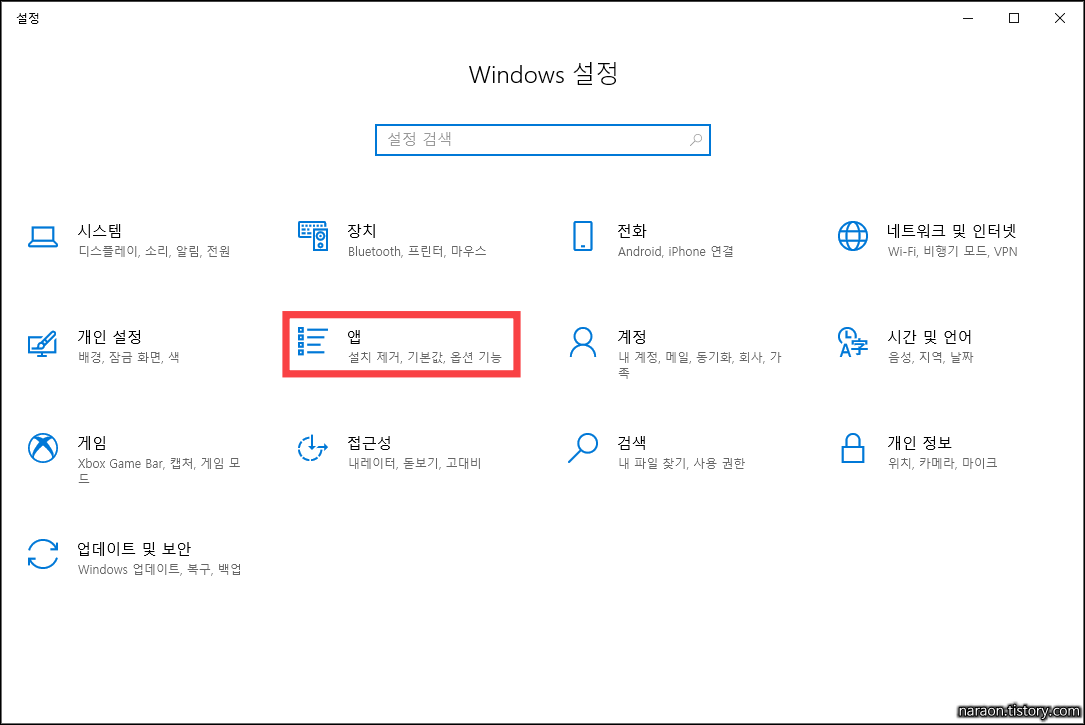Image resolution: width=1085 pixels, height=725 pixels.
Task: Select the 앱 category title
Action: coord(354,337)
